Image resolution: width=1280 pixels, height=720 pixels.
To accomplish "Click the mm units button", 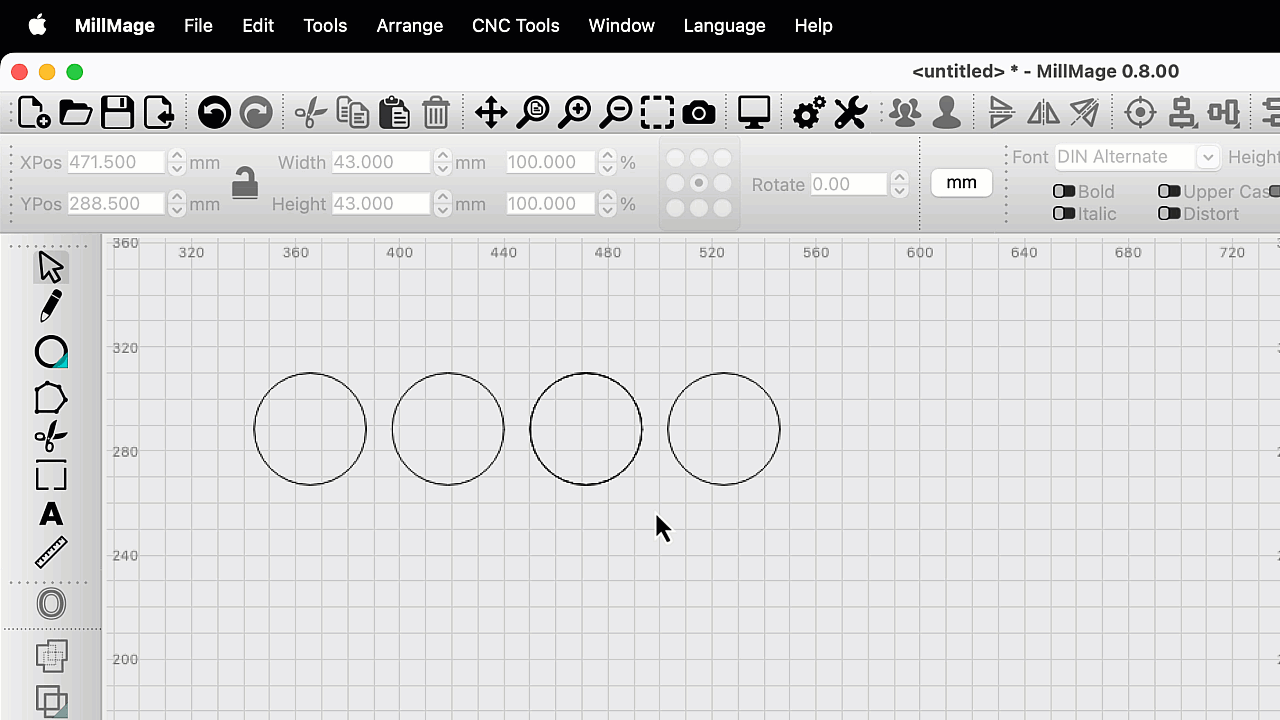I will pos(961,182).
